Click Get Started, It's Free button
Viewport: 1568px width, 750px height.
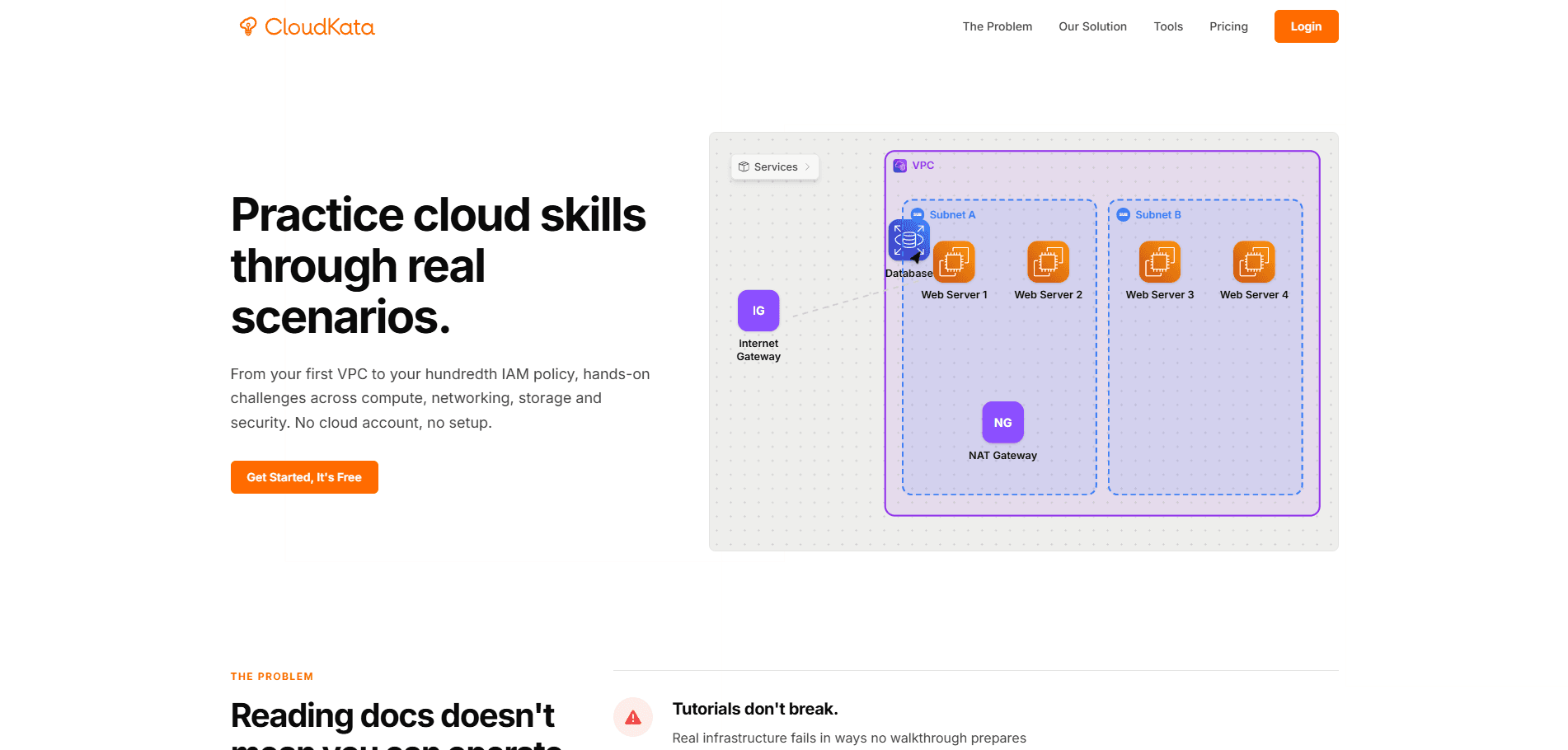tap(304, 477)
